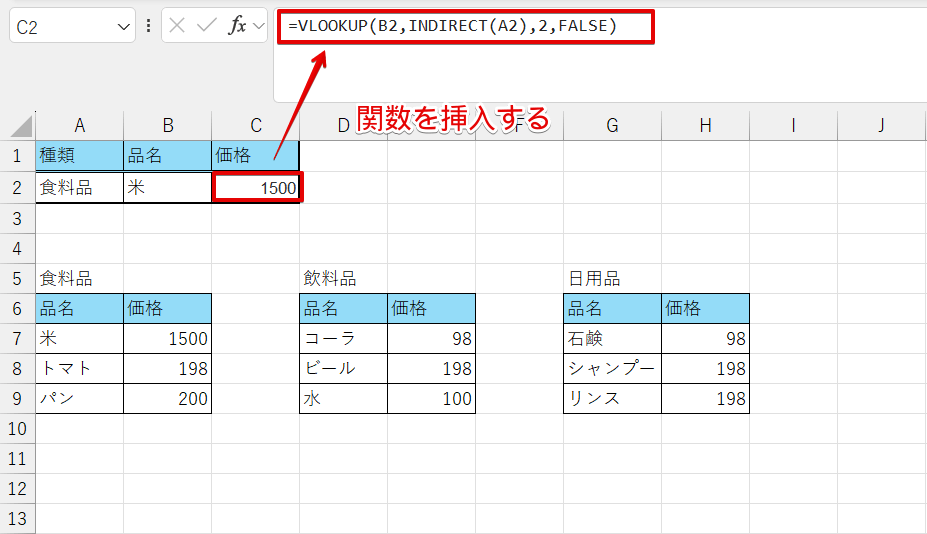Click the Name Box resize handle dots

click(148, 25)
